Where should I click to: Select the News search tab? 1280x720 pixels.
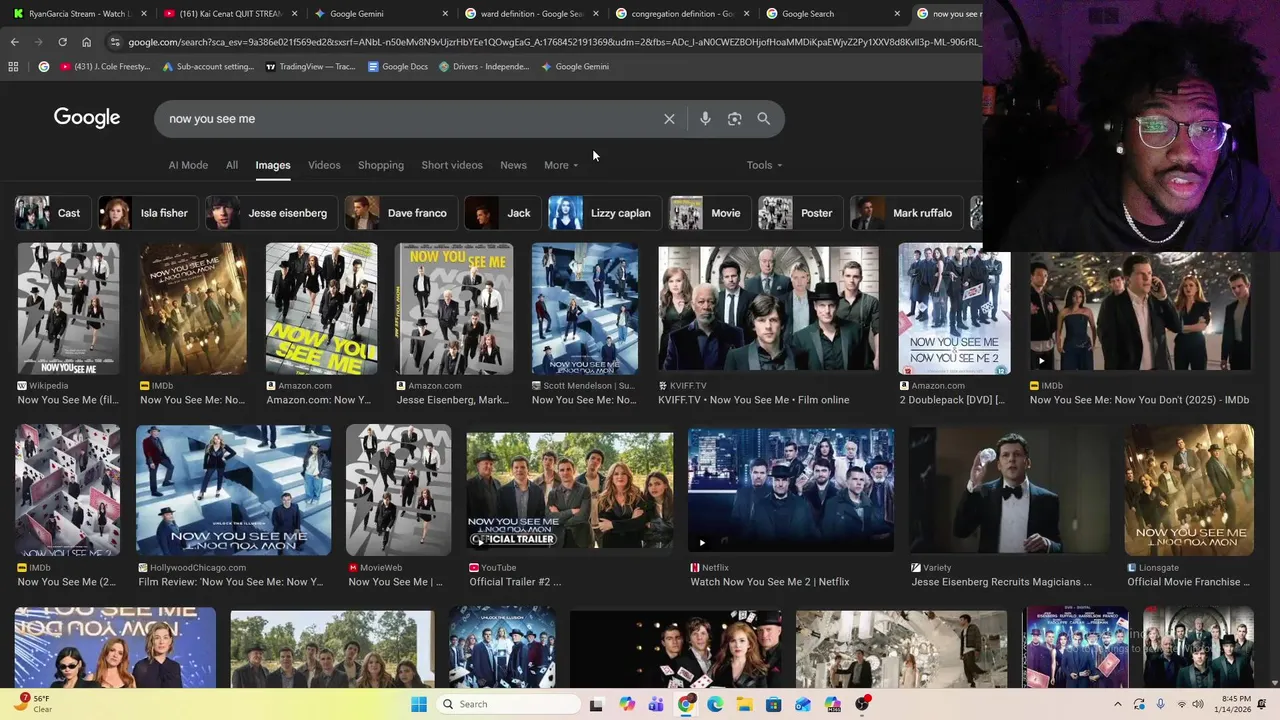(x=513, y=165)
